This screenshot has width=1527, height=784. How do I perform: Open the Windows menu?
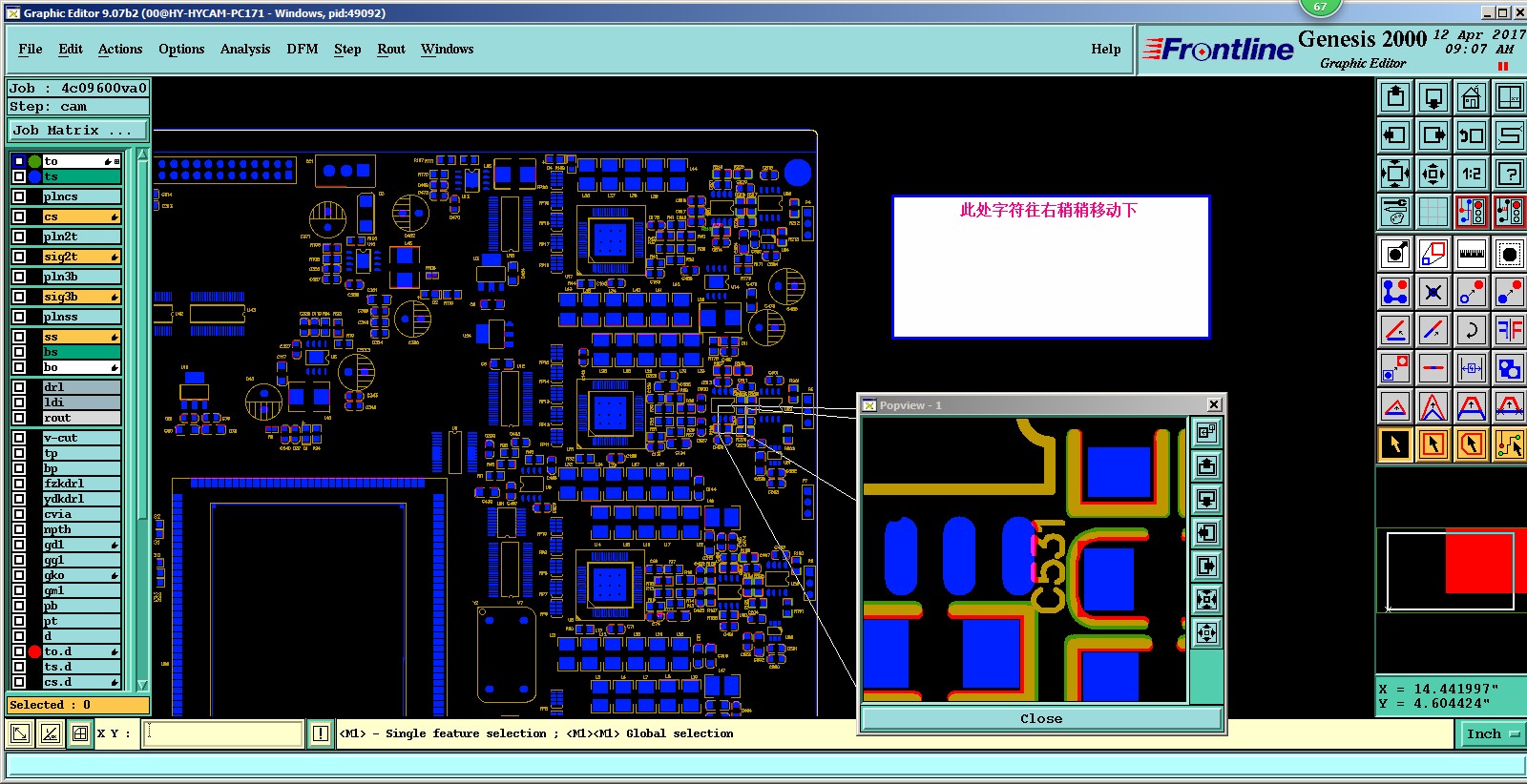[x=448, y=50]
